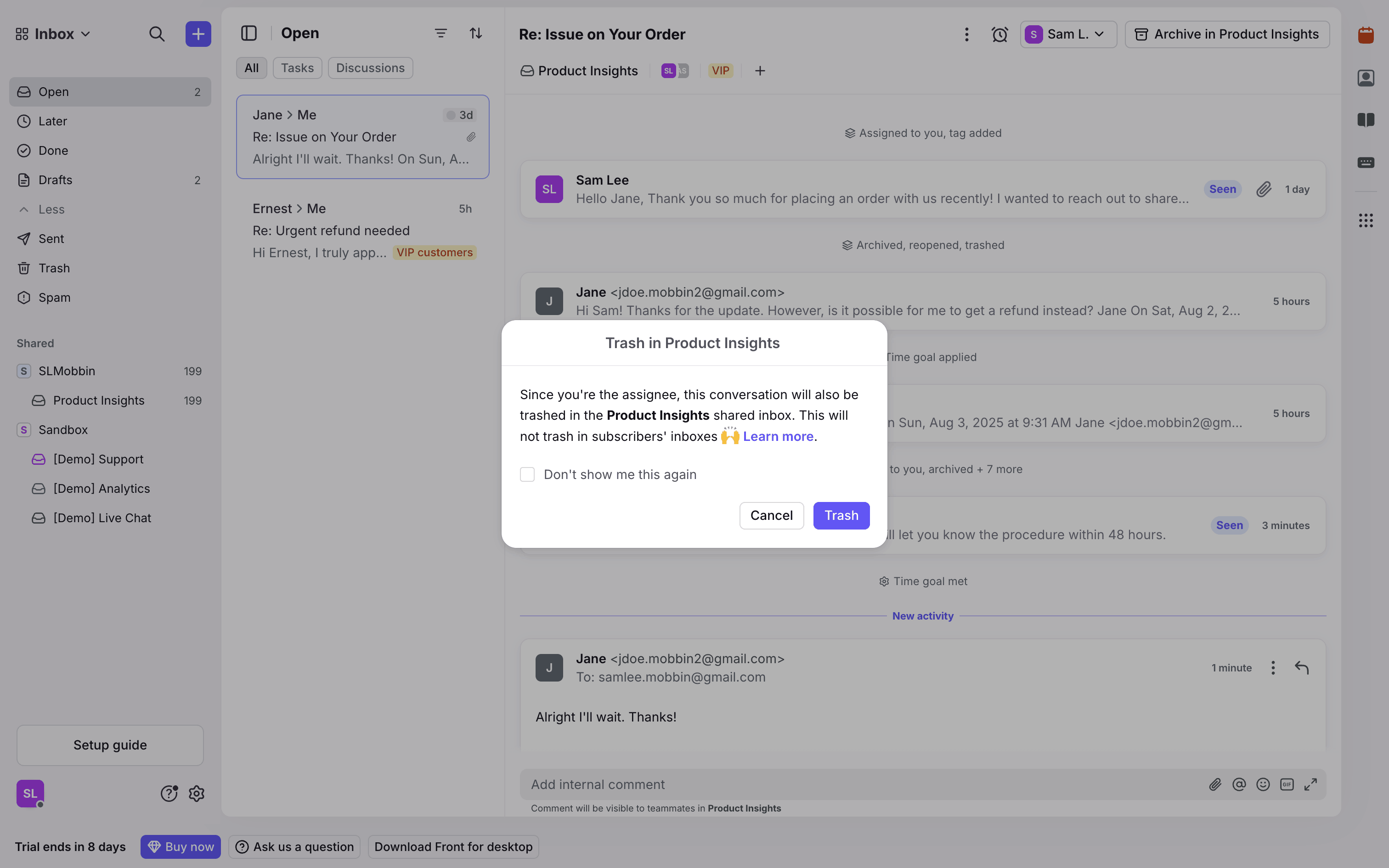
Task: Open the Product Insights shared inbox
Action: 99,400
